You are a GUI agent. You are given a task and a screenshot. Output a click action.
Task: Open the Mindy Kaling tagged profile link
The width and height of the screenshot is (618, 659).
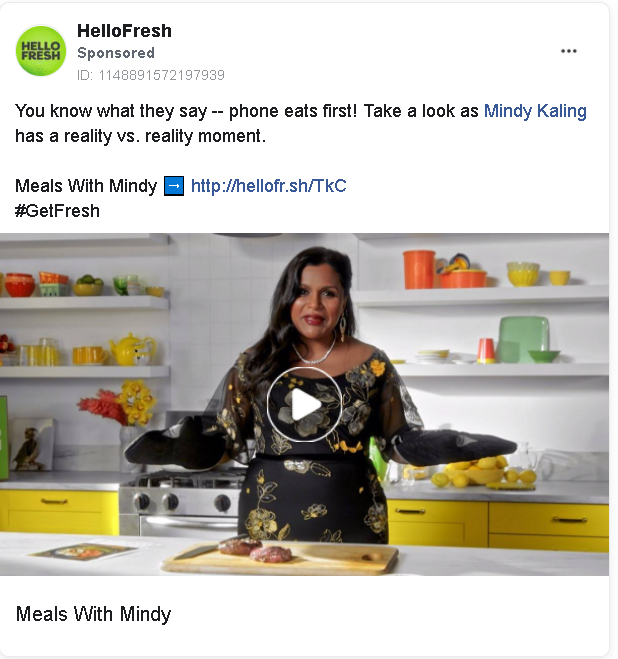coord(535,111)
